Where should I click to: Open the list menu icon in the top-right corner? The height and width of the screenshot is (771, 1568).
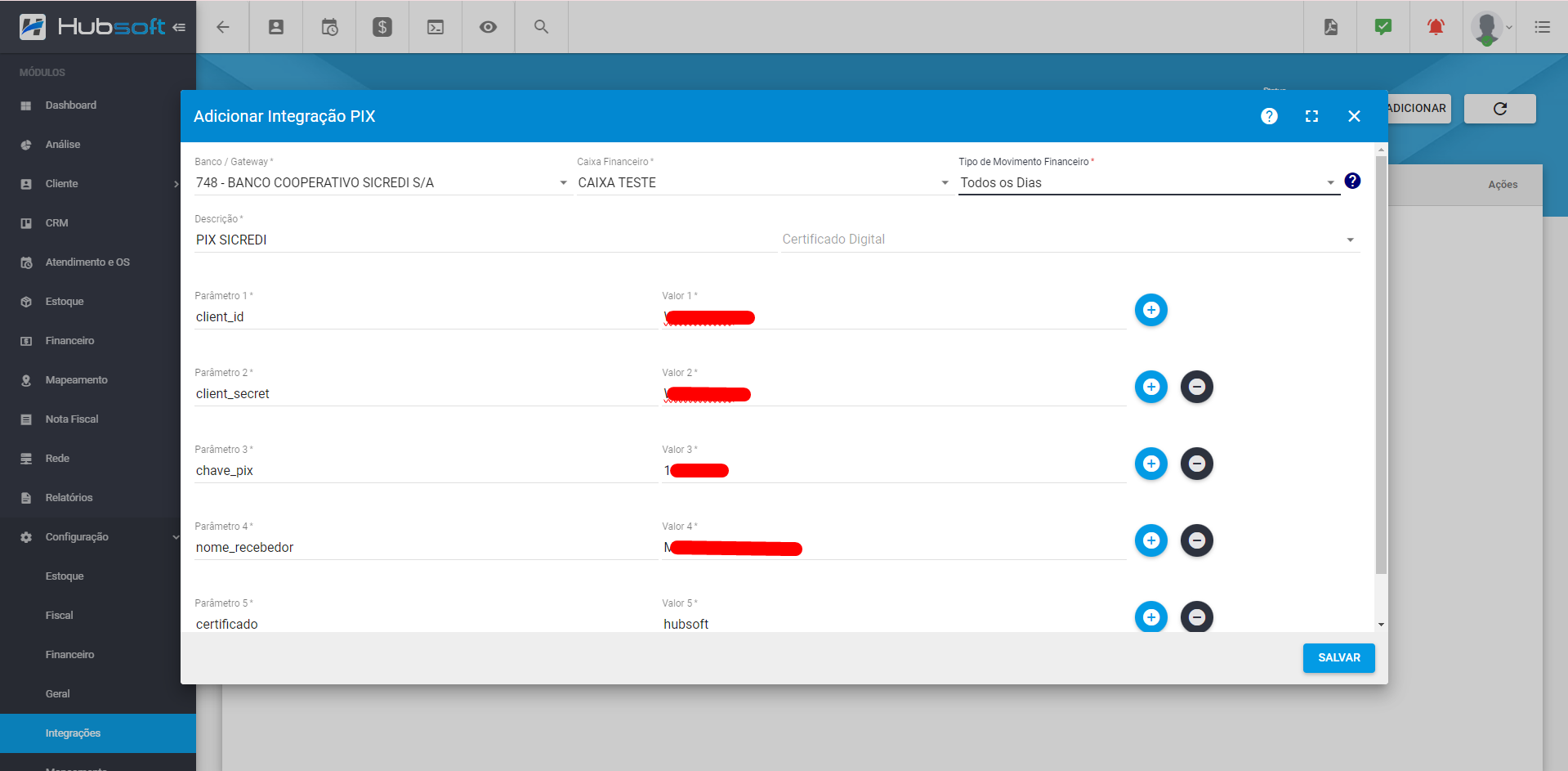[1542, 27]
